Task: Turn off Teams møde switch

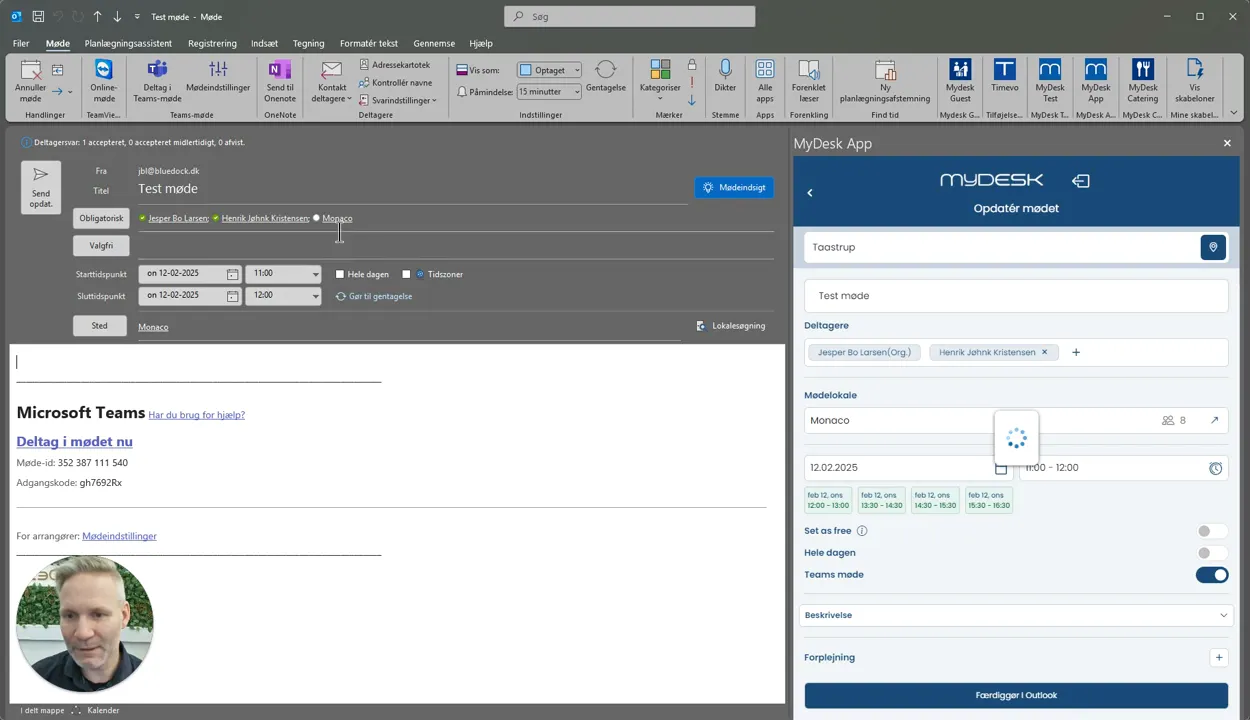Action: pyautogui.click(x=1212, y=575)
